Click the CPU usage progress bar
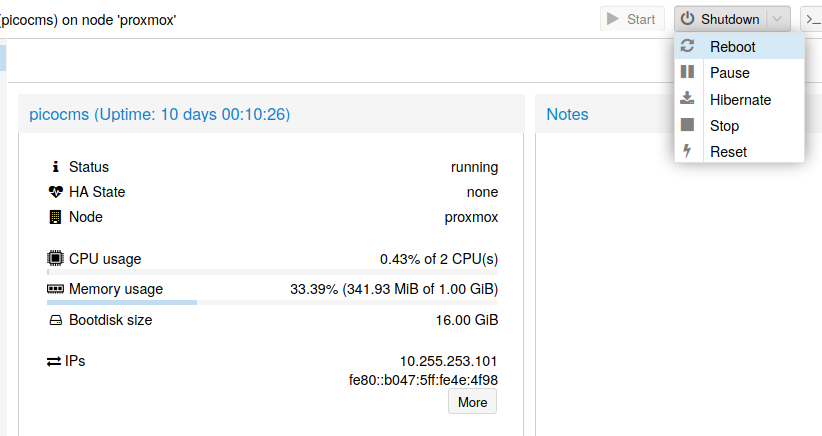The width and height of the screenshot is (822, 436). point(272,271)
